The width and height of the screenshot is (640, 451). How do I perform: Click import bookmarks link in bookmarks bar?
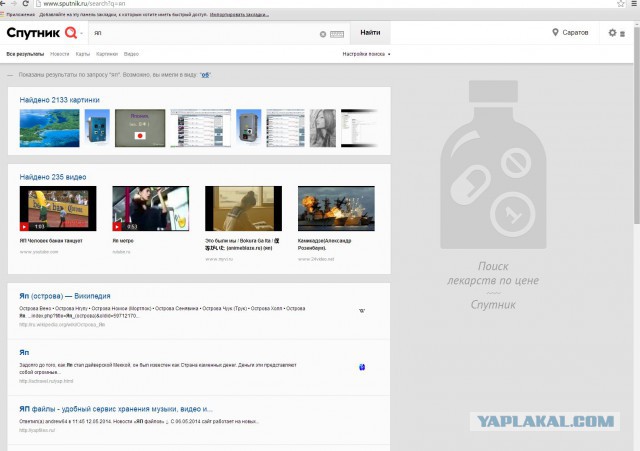point(239,14)
